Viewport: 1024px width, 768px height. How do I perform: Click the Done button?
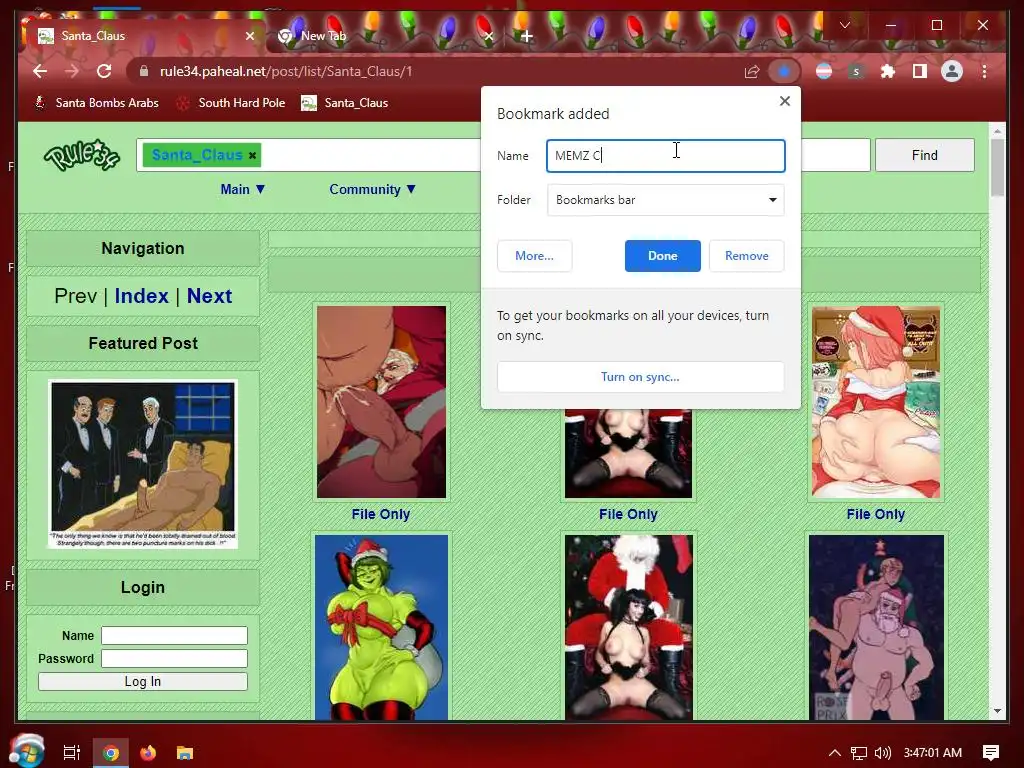[662, 256]
